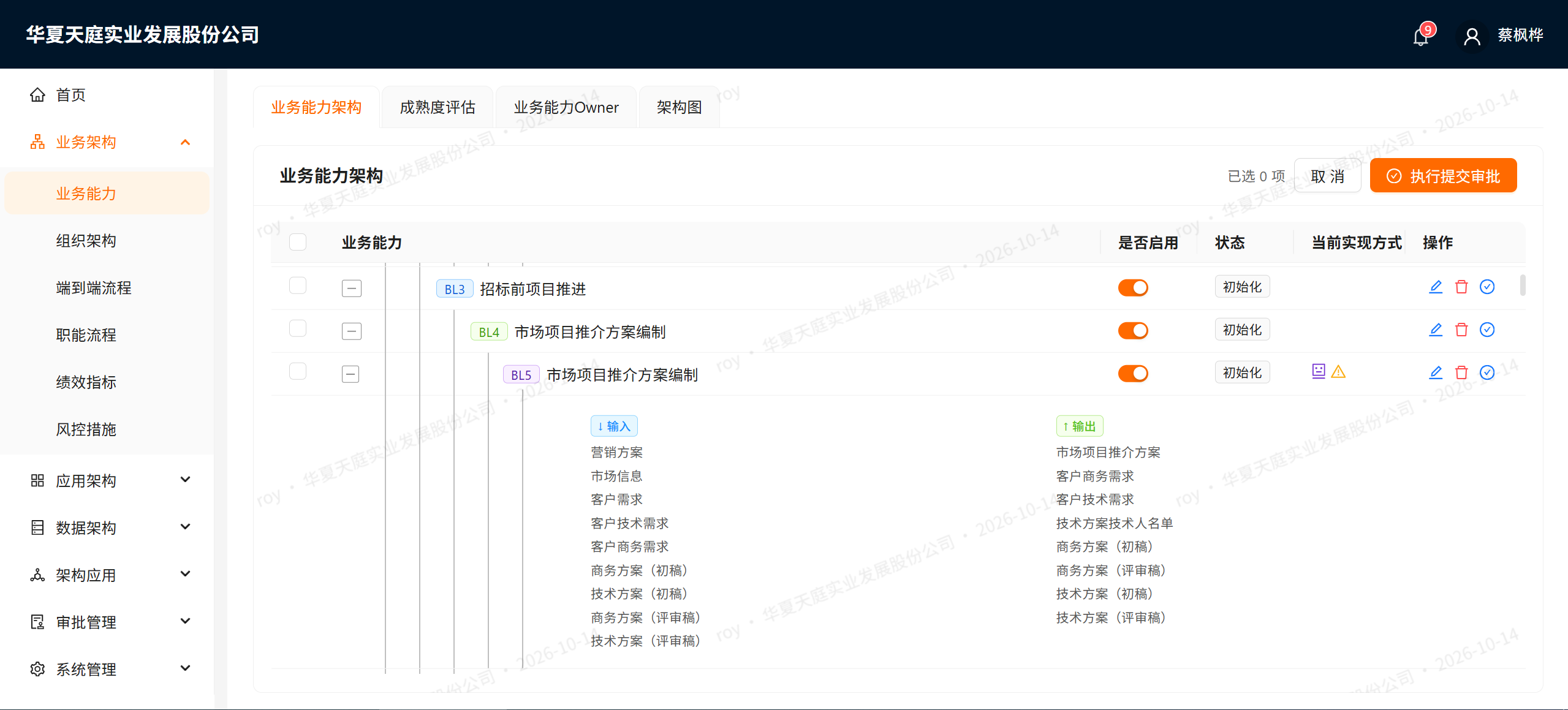Edit the BL5 市场项目推介方案编制 row
1568x710 pixels.
[1436, 372]
